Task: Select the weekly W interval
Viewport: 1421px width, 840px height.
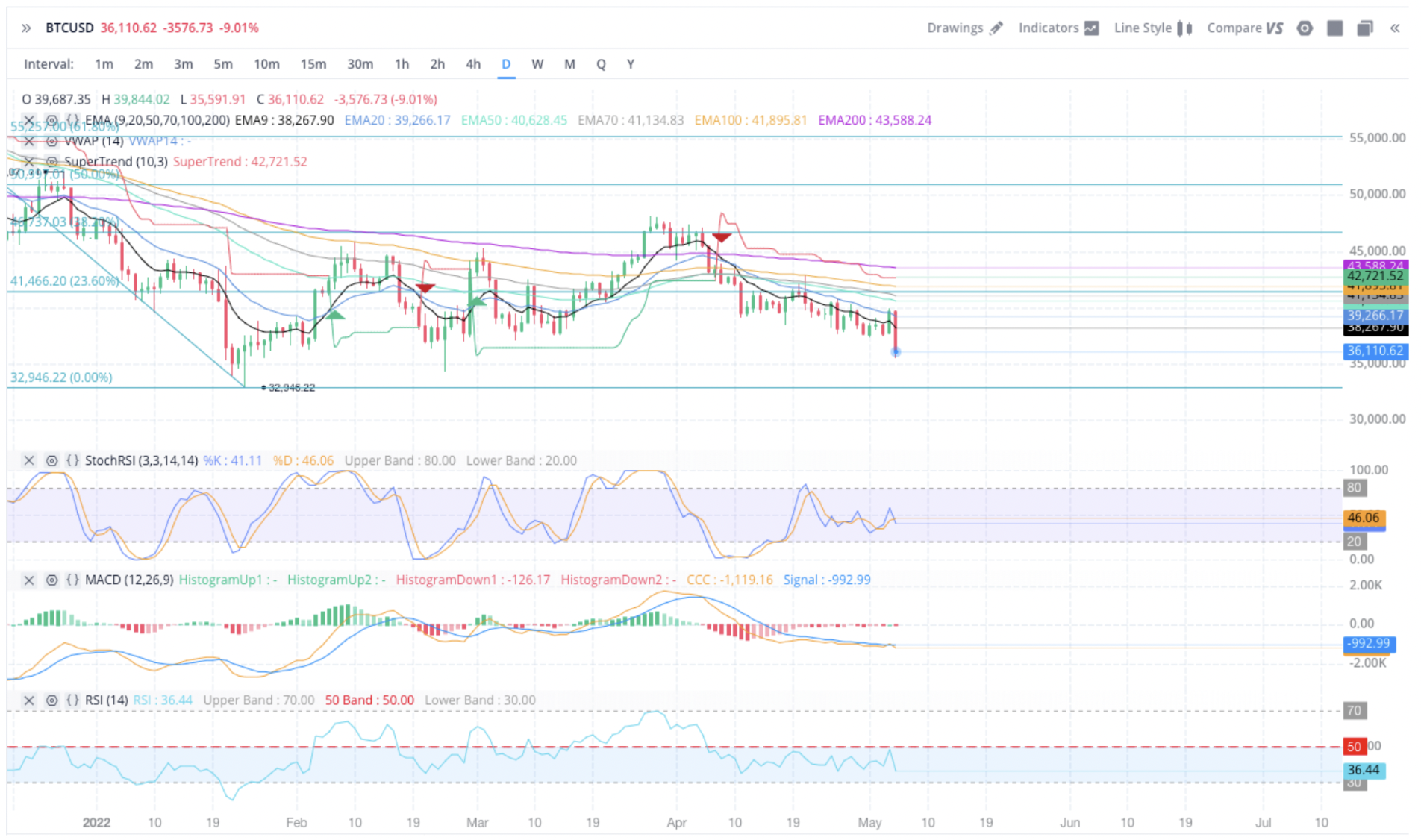Action: pyautogui.click(x=537, y=64)
